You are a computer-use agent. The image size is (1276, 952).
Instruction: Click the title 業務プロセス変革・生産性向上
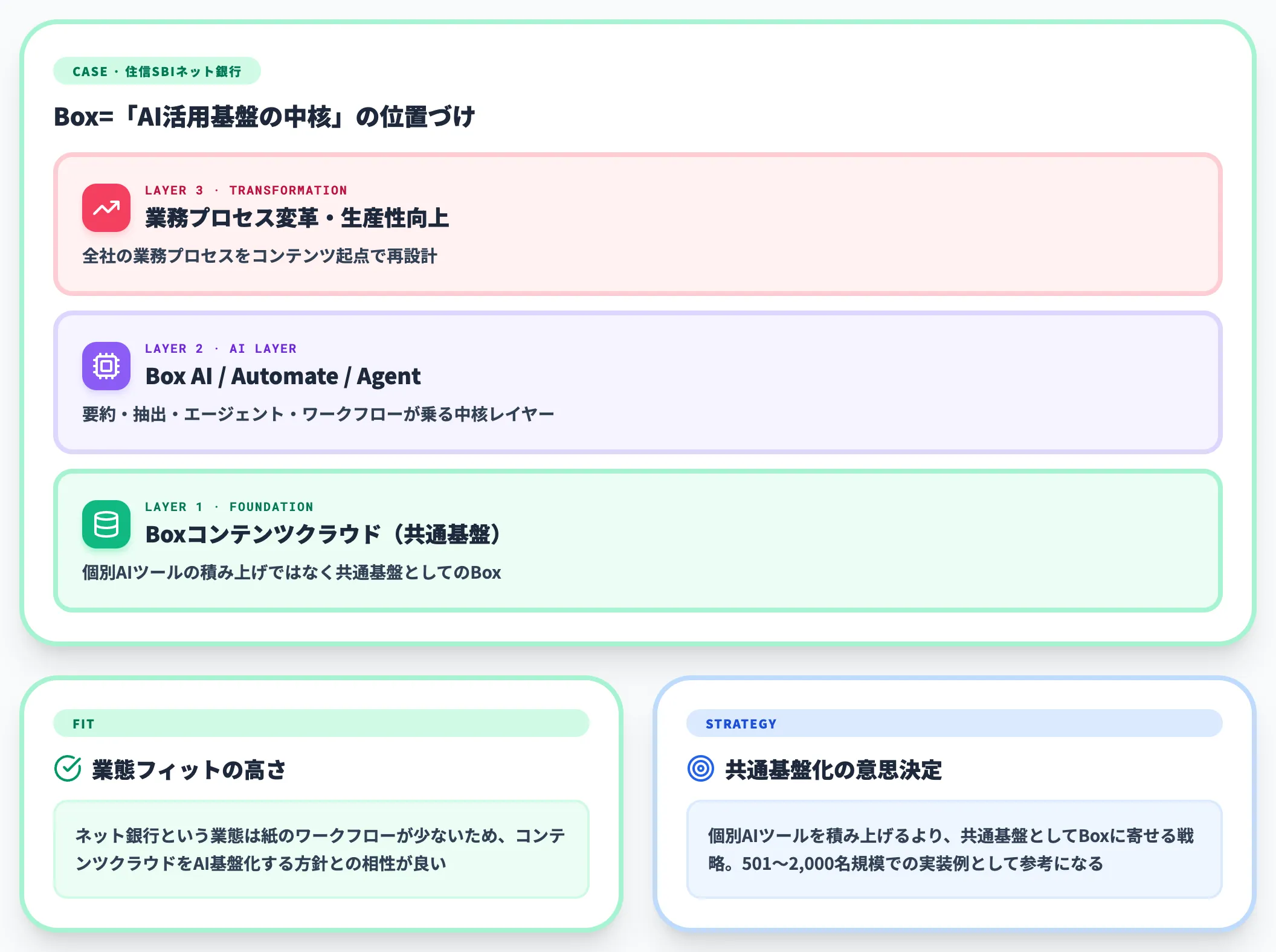tap(297, 218)
